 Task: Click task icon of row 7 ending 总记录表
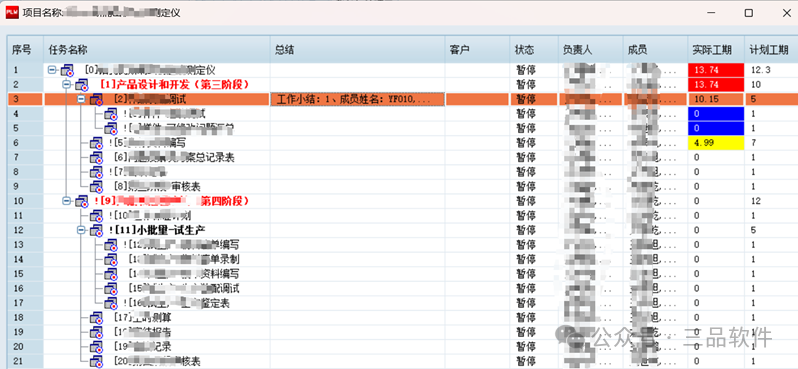point(96,157)
